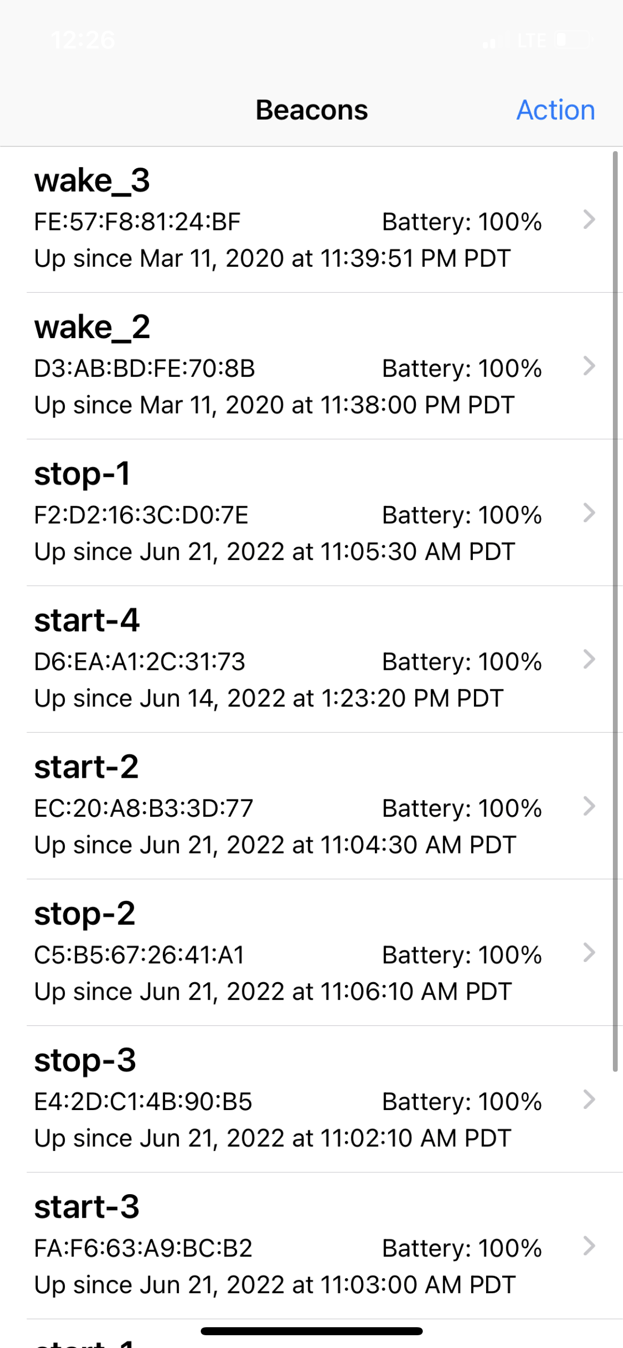Tap the chevron next to wake_2
Screen dimensions: 623x1348
point(589,366)
